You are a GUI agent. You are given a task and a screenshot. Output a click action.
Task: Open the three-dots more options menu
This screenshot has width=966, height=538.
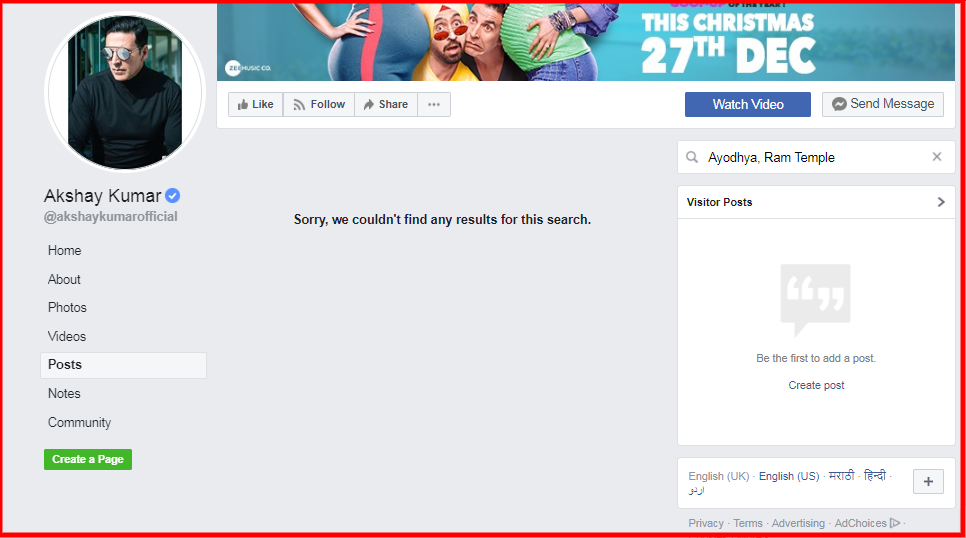click(434, 104)
